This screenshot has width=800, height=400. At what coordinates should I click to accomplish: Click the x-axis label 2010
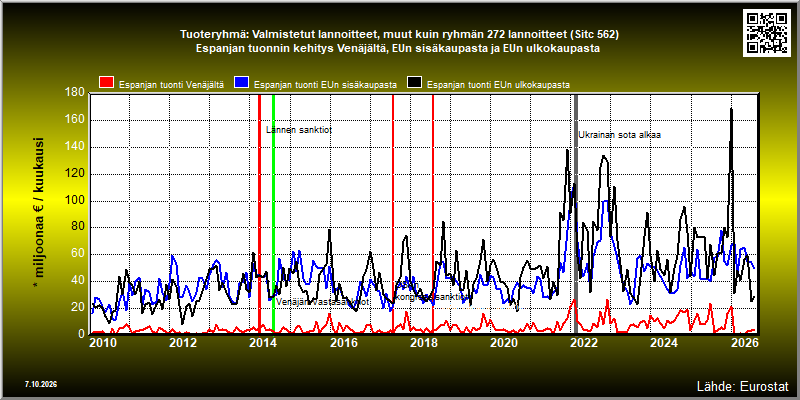click(x=103, y=342)
